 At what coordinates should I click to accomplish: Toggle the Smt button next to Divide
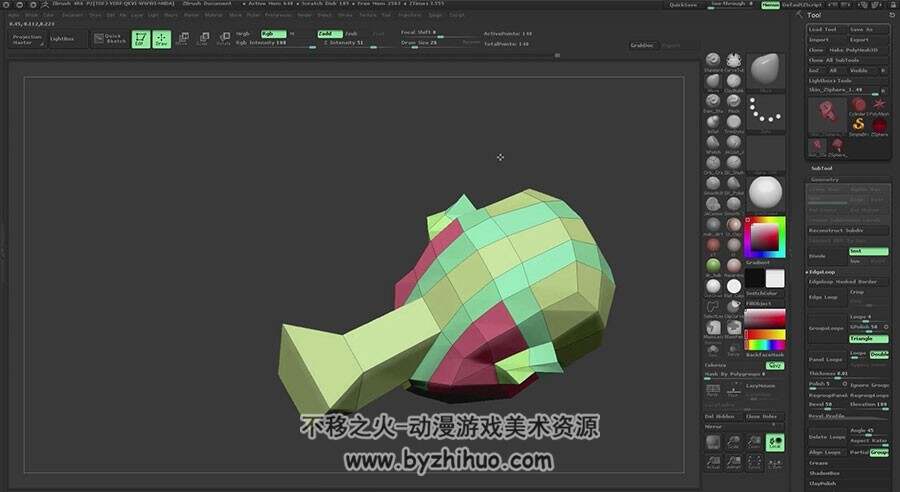pos(868,251)
